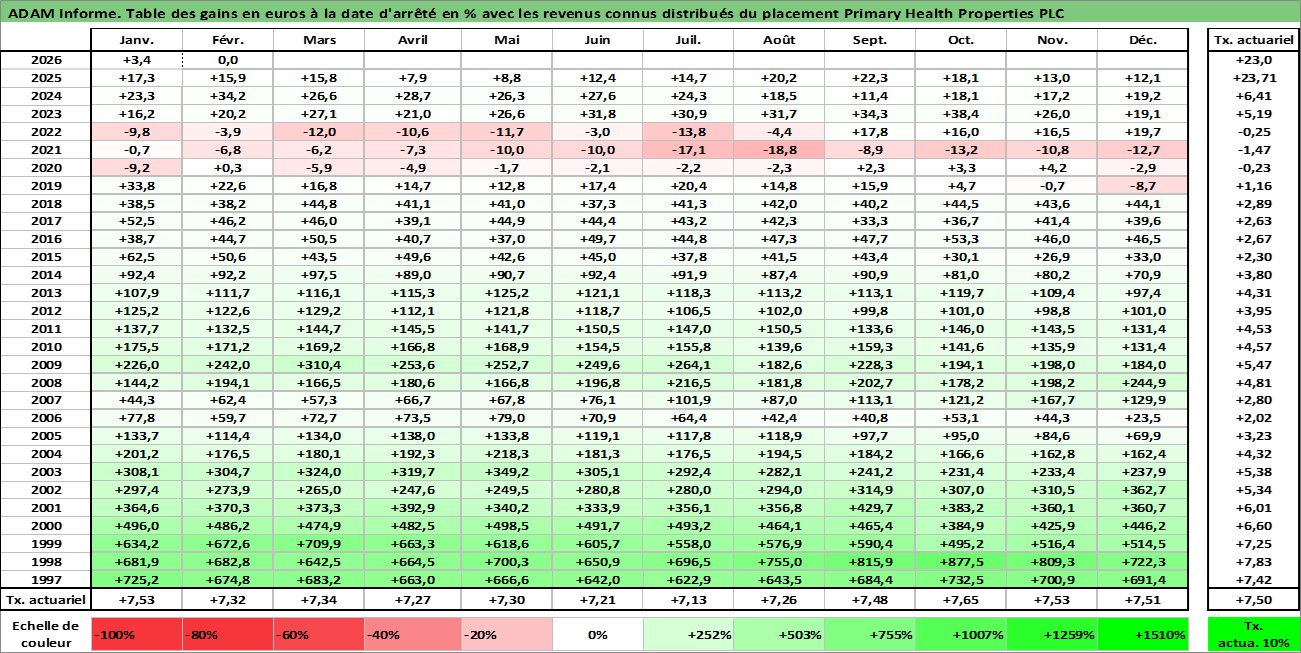Click the -1,47 actuarial rate for 2021

1253,149
